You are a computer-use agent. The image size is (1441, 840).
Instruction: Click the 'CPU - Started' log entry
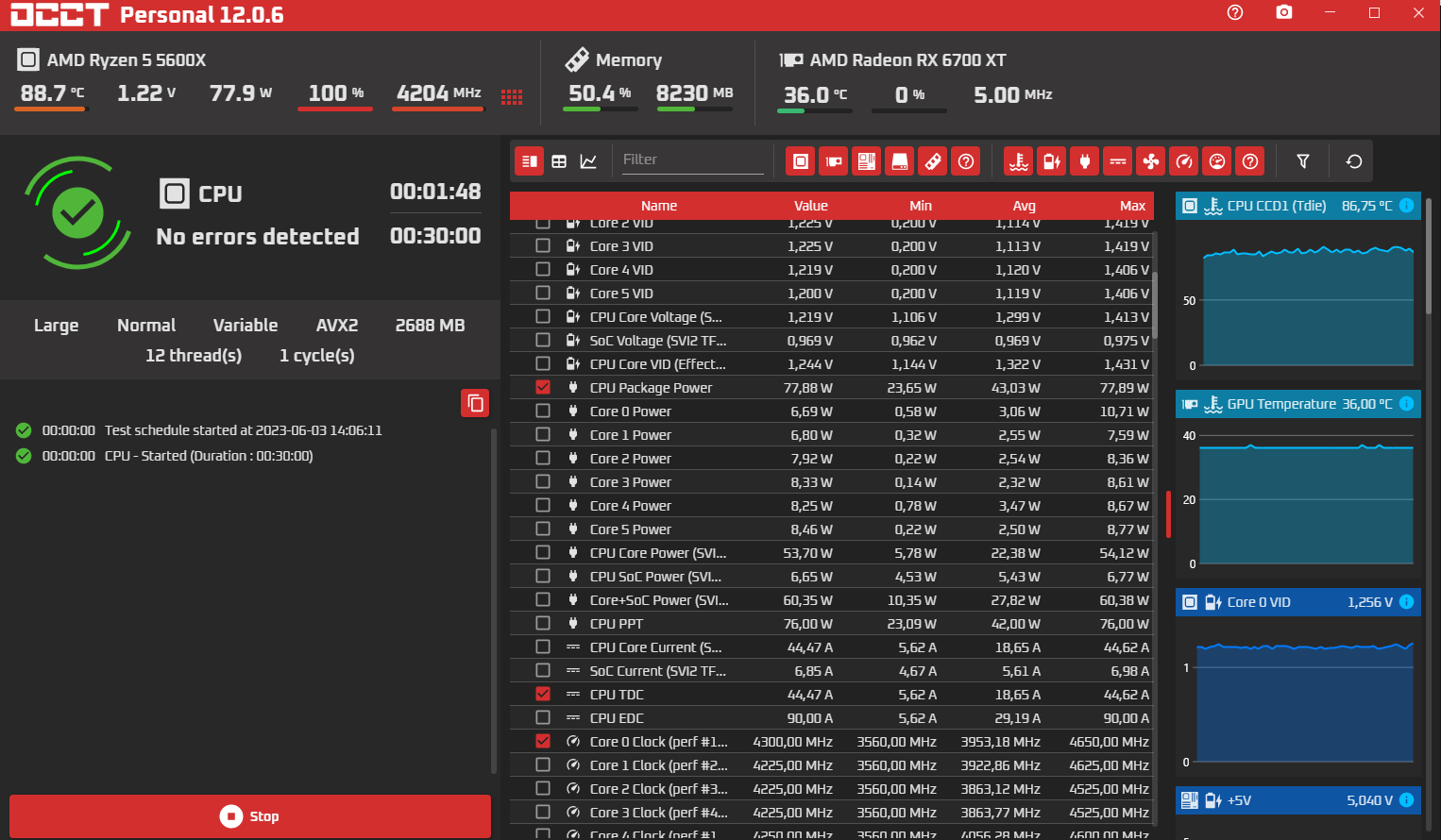[209, 456]
